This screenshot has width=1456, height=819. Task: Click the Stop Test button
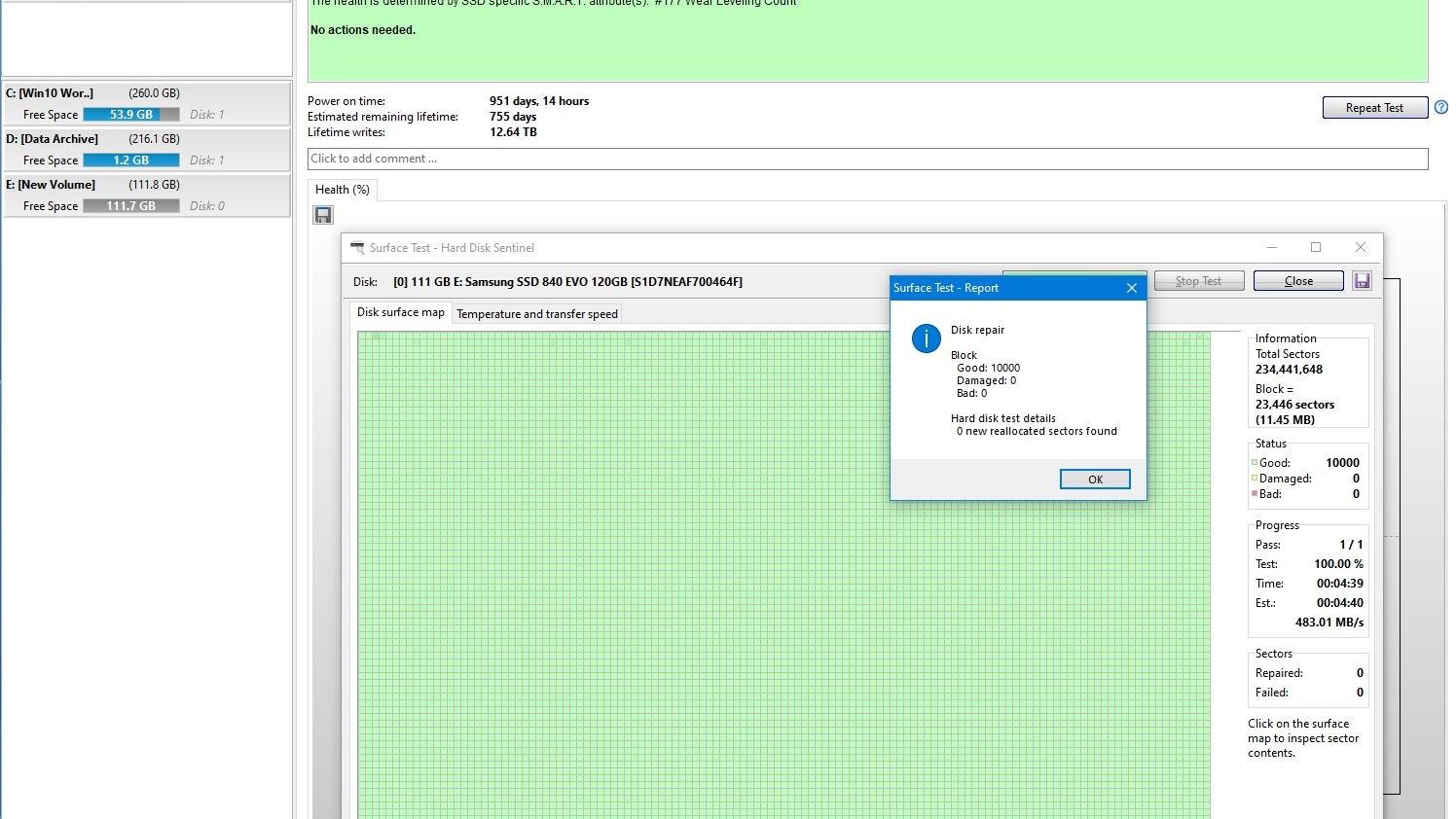(1198, 281)
